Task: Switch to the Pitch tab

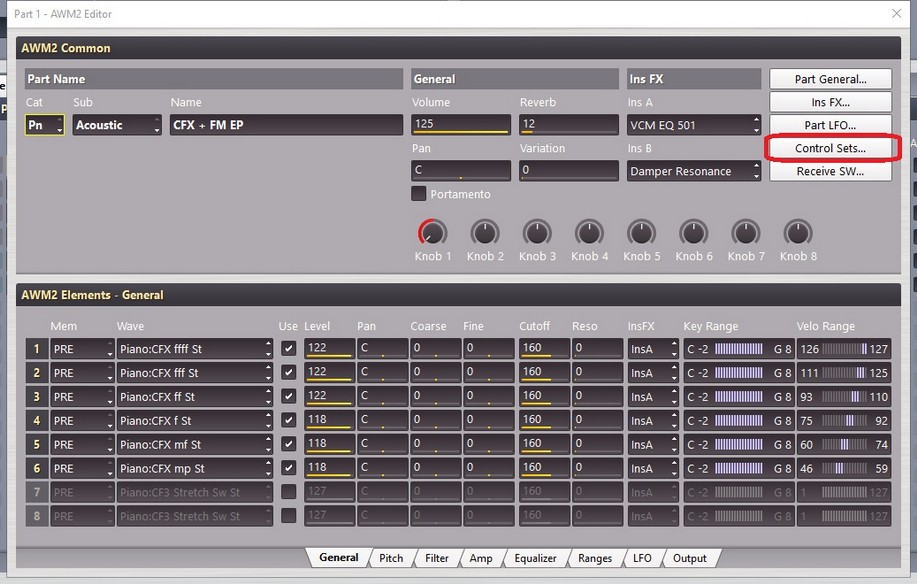Action: pos(391,558)
